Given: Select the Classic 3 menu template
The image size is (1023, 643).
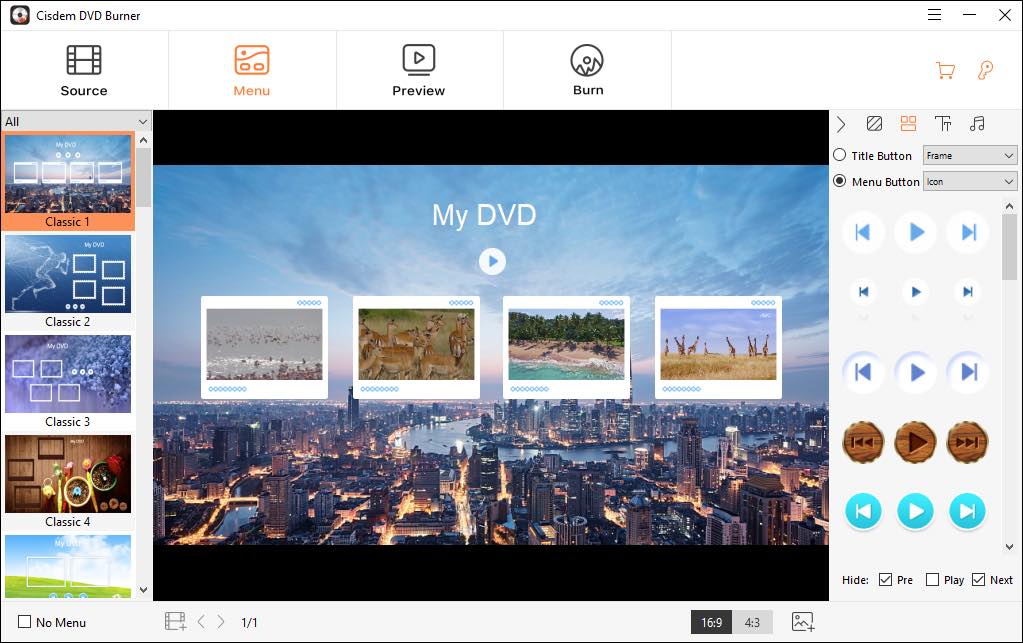Looking at the screenshot, I should click(x=68, y=374).
